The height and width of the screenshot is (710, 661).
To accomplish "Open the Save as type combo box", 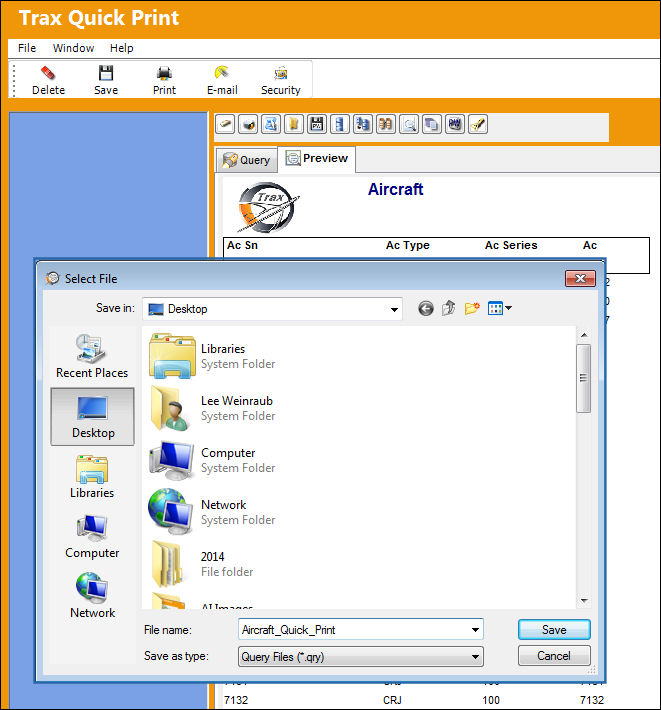I will pos(360,657).
